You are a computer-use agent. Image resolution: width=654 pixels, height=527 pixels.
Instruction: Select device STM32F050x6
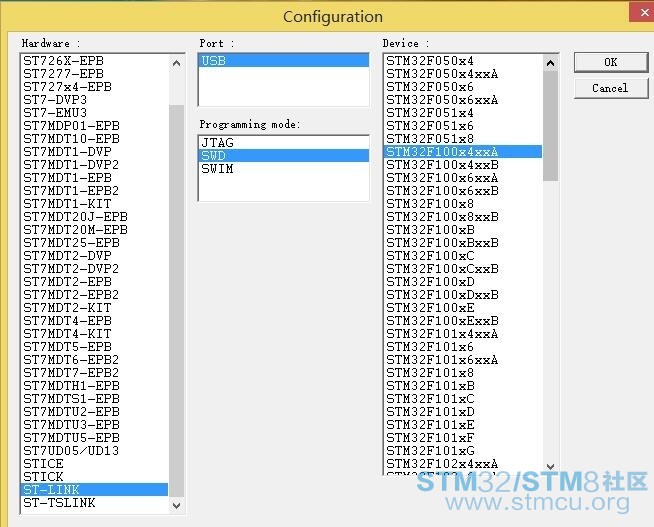tap(463, 87)
